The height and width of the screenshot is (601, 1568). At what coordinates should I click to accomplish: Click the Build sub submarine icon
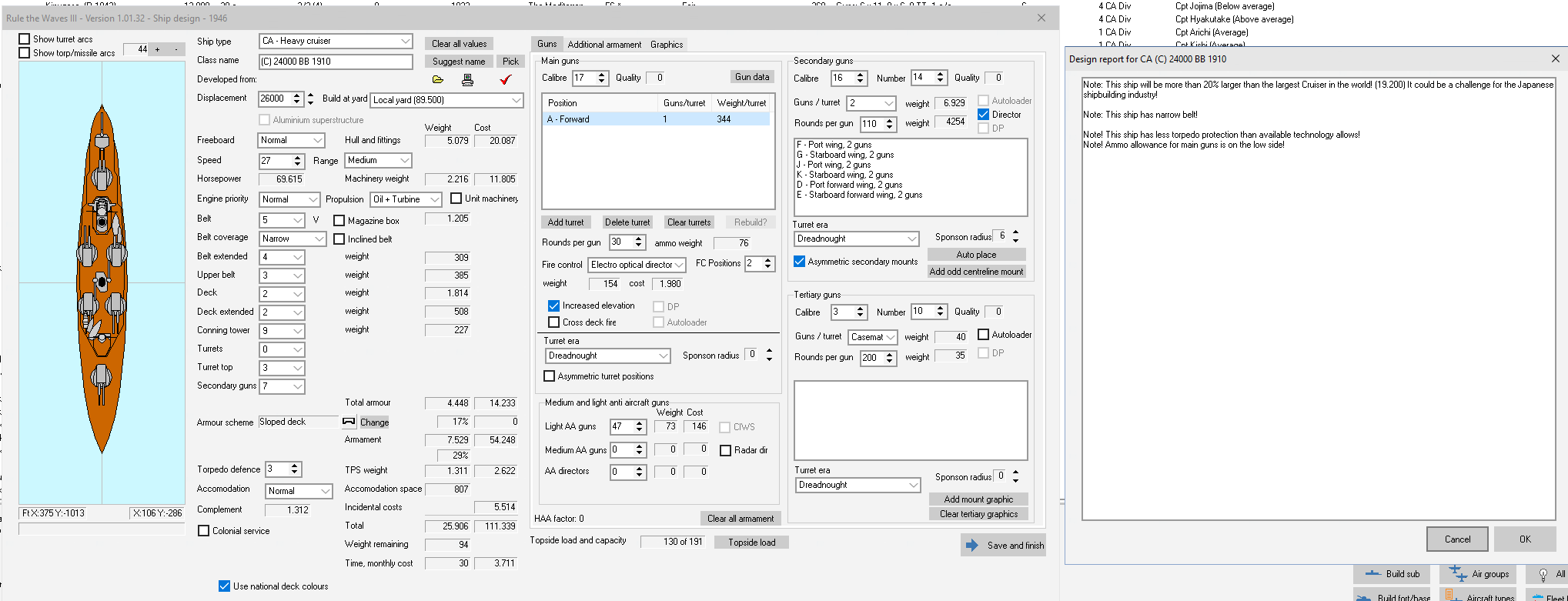pos(1373,573)
